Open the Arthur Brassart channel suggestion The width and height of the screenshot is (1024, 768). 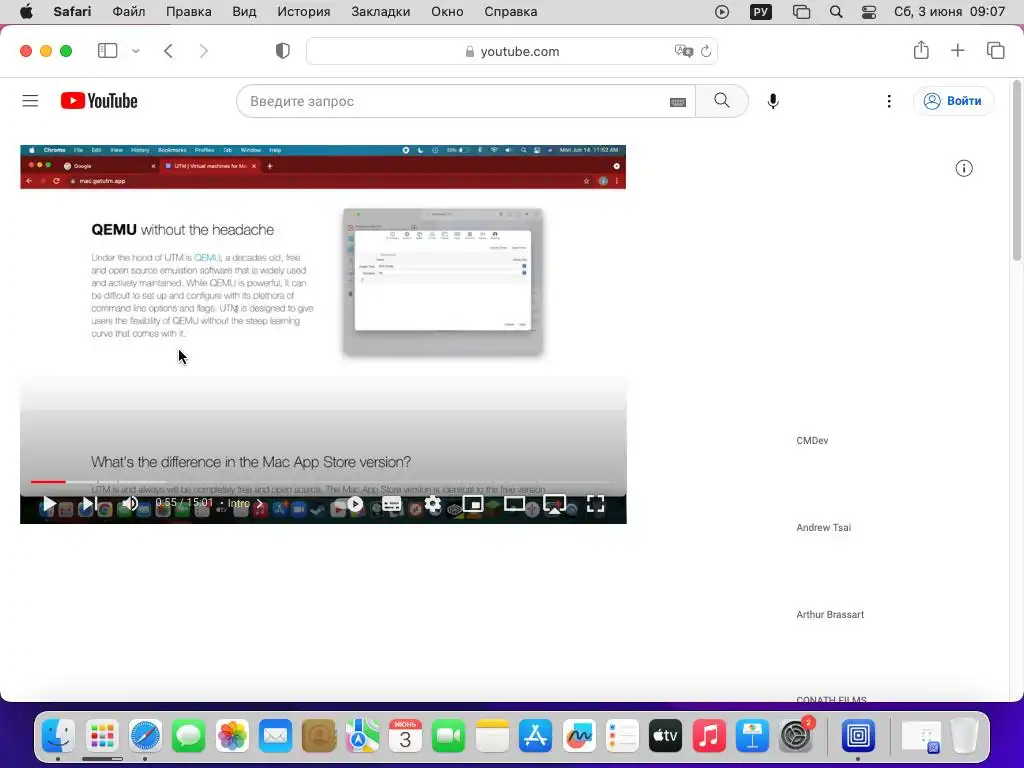pyautogui.click(x=830, y=614)
